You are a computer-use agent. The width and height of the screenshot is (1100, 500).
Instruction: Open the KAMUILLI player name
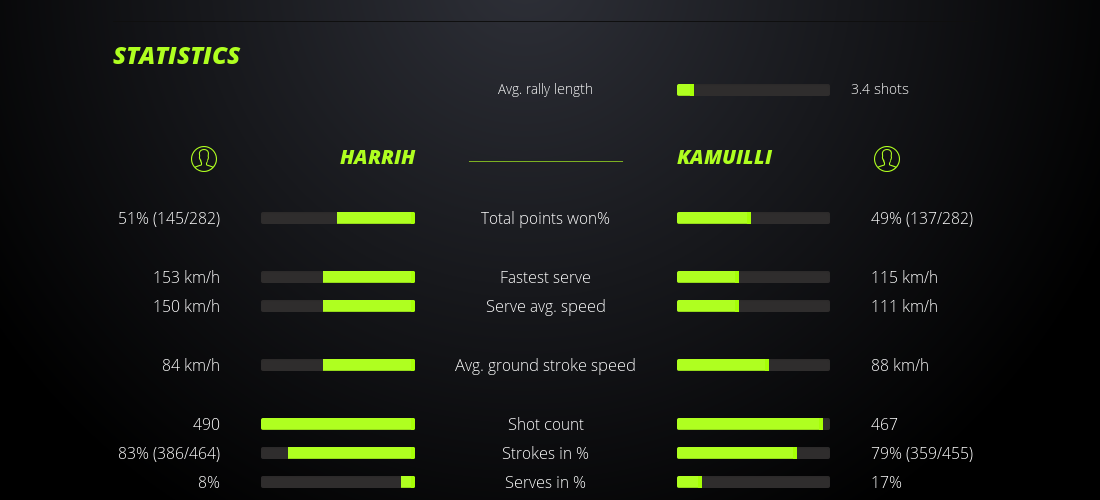point(724,157)
